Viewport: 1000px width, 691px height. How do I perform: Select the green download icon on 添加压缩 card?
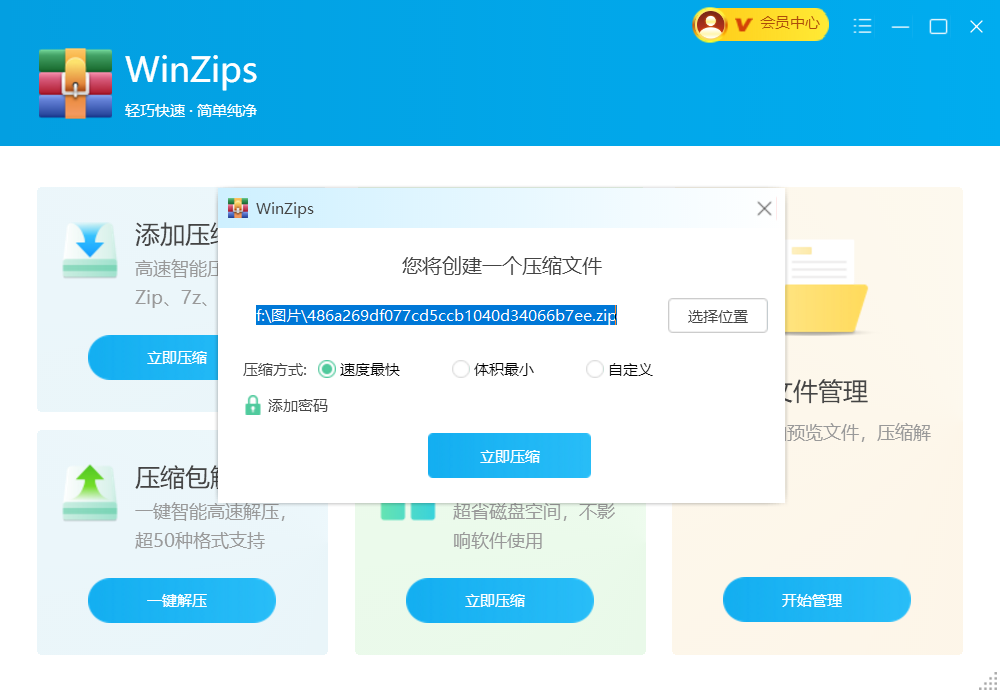(89, 248)
